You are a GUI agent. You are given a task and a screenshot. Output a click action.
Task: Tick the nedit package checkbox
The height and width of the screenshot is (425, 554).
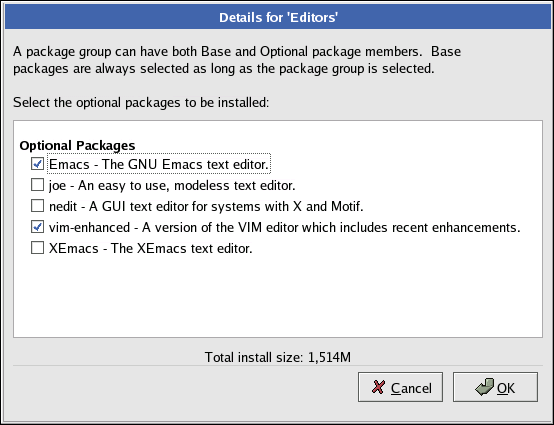tap(37, 206)
